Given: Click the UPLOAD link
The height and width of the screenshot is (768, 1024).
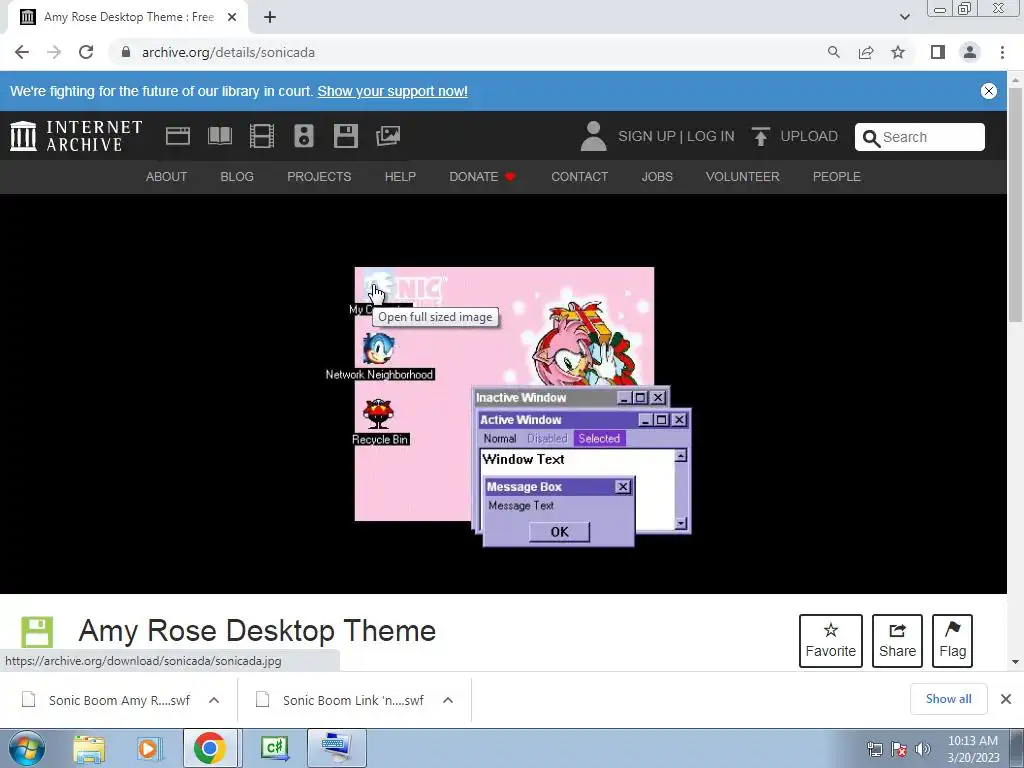Looking at the screenshot, I should tap(809, 136).
